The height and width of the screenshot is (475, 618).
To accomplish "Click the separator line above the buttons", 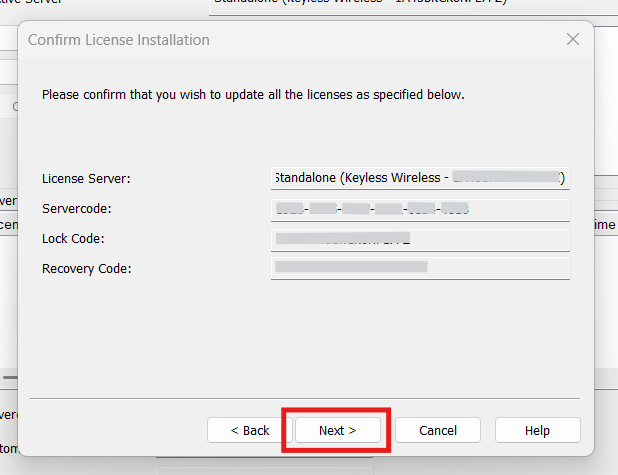I will pos(305,398).
